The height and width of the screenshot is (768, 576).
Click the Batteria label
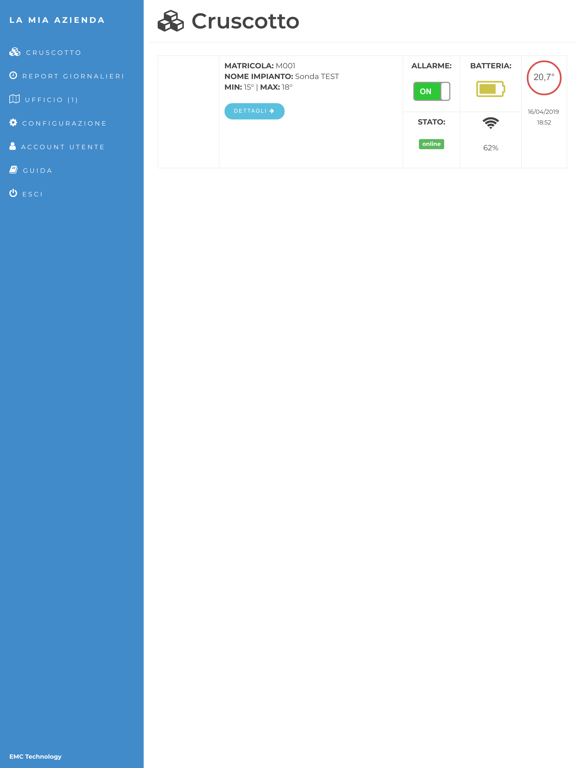click(491, 66)
